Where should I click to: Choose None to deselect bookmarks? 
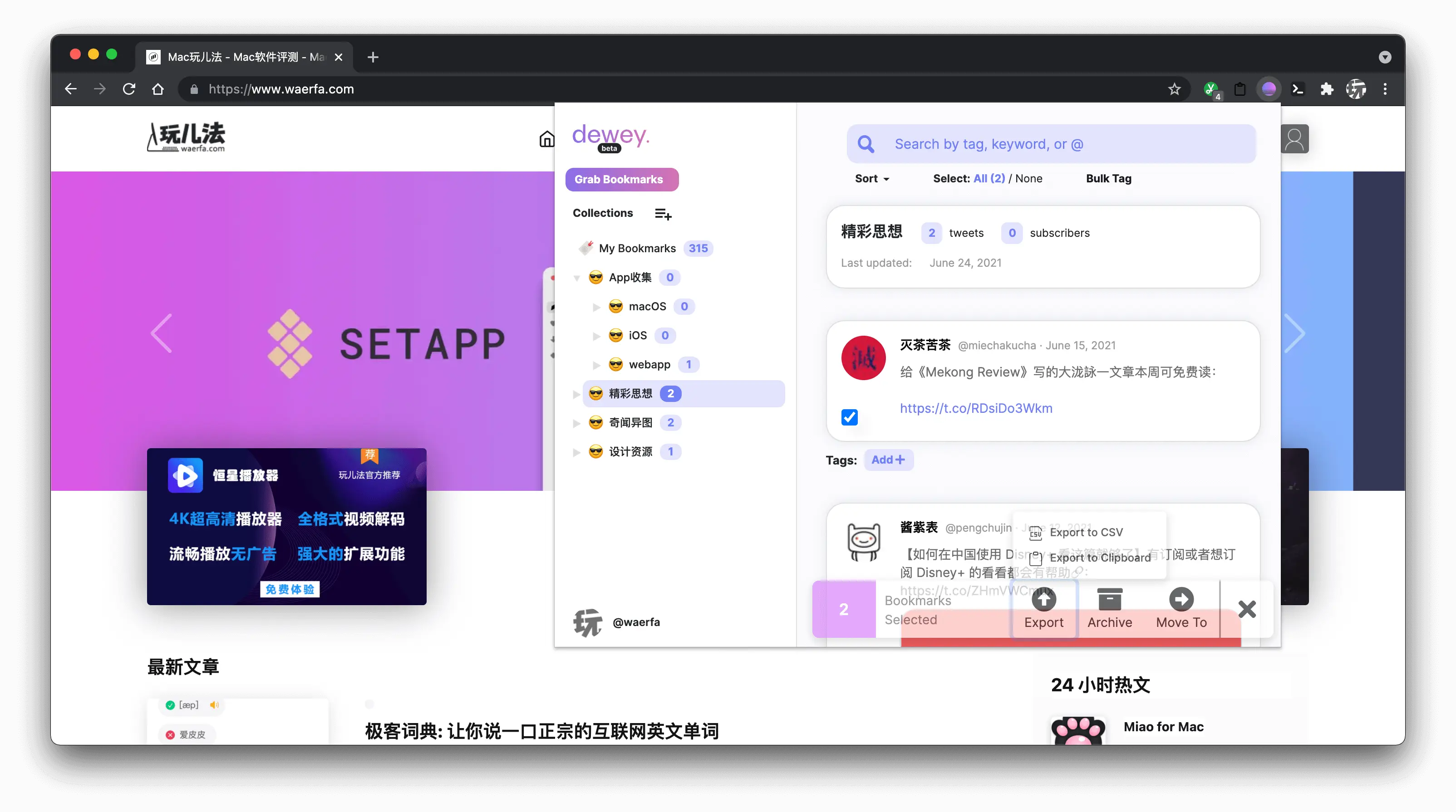[x=1029, y=179]
